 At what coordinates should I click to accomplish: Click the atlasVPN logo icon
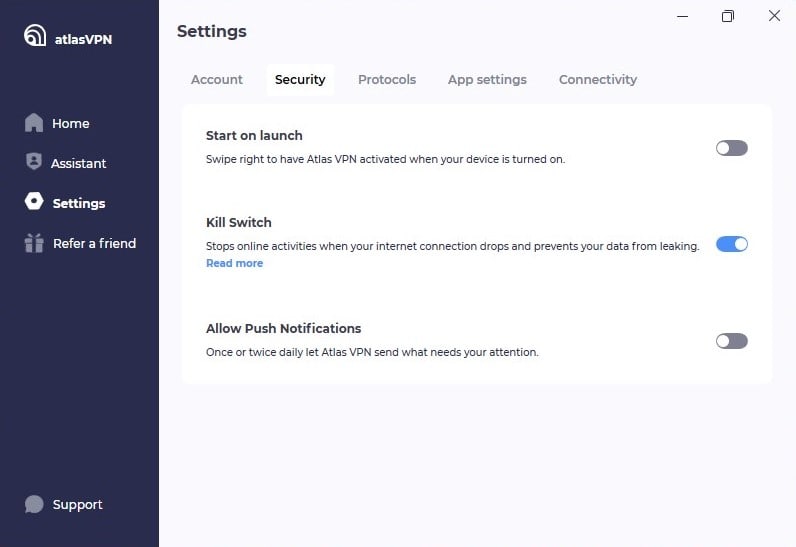click(35, 36)
